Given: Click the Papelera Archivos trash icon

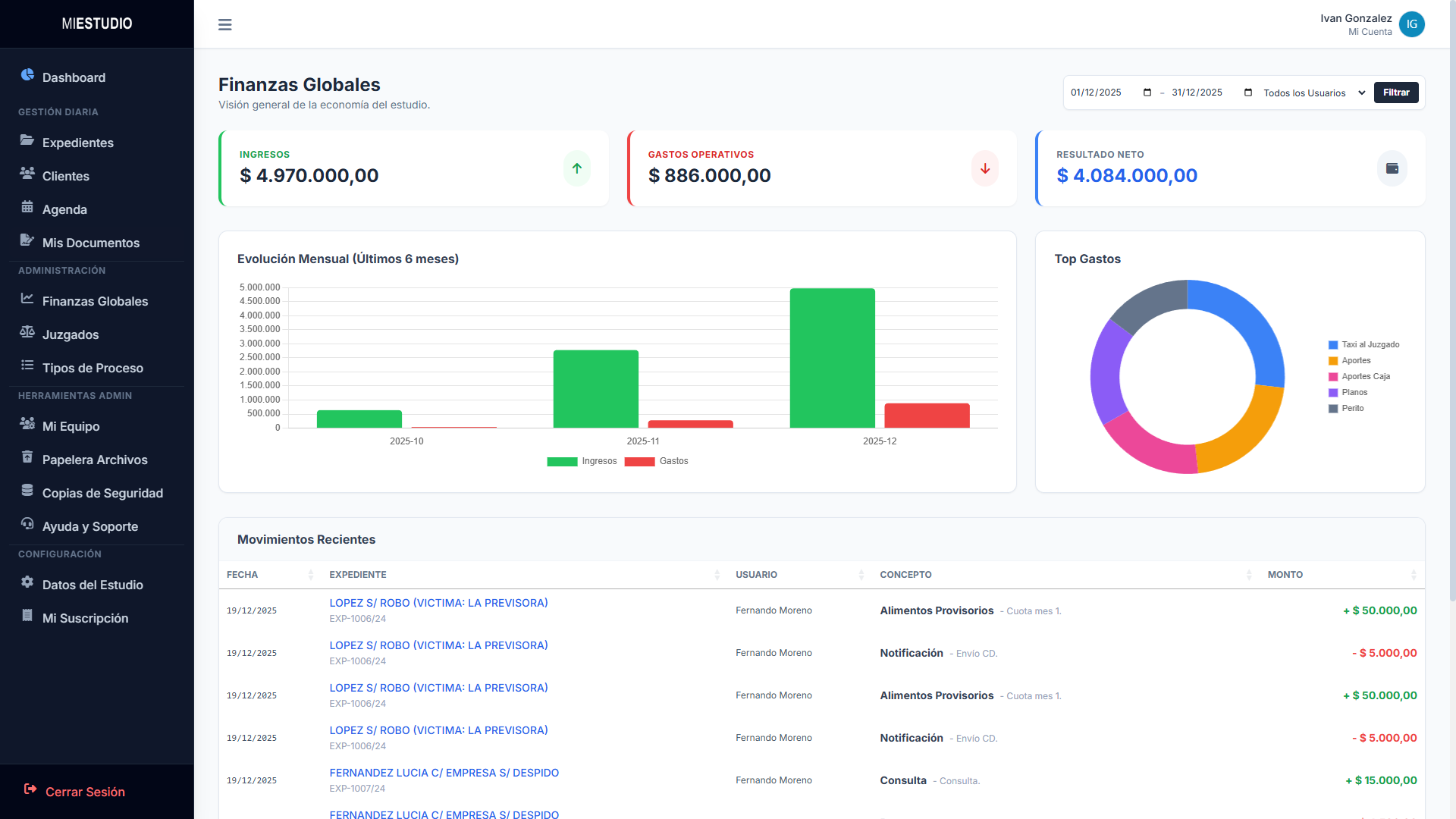Looking at the screenshot, I should click(x=27, y=457).
